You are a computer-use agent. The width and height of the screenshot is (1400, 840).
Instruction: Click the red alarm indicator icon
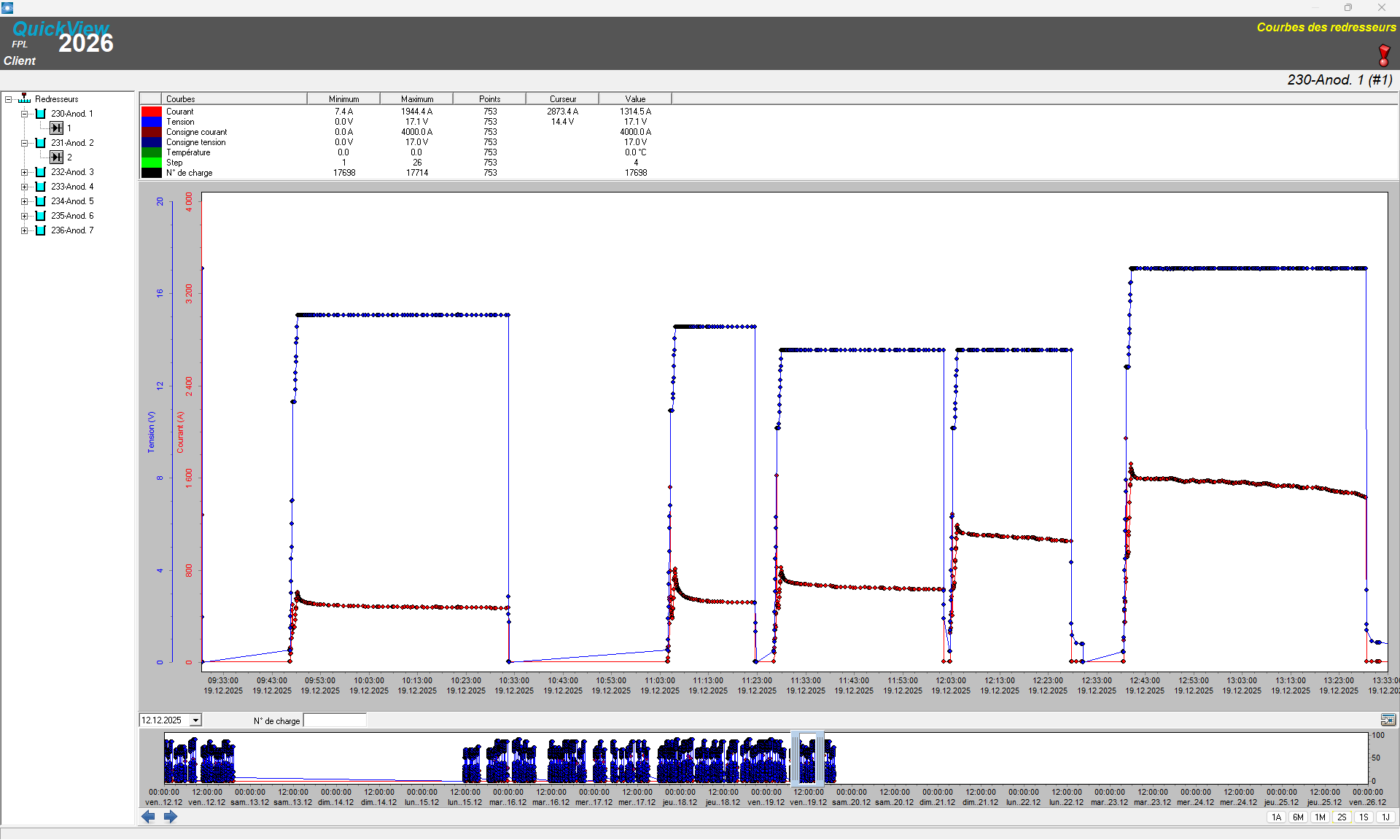tap(1383, 55)
